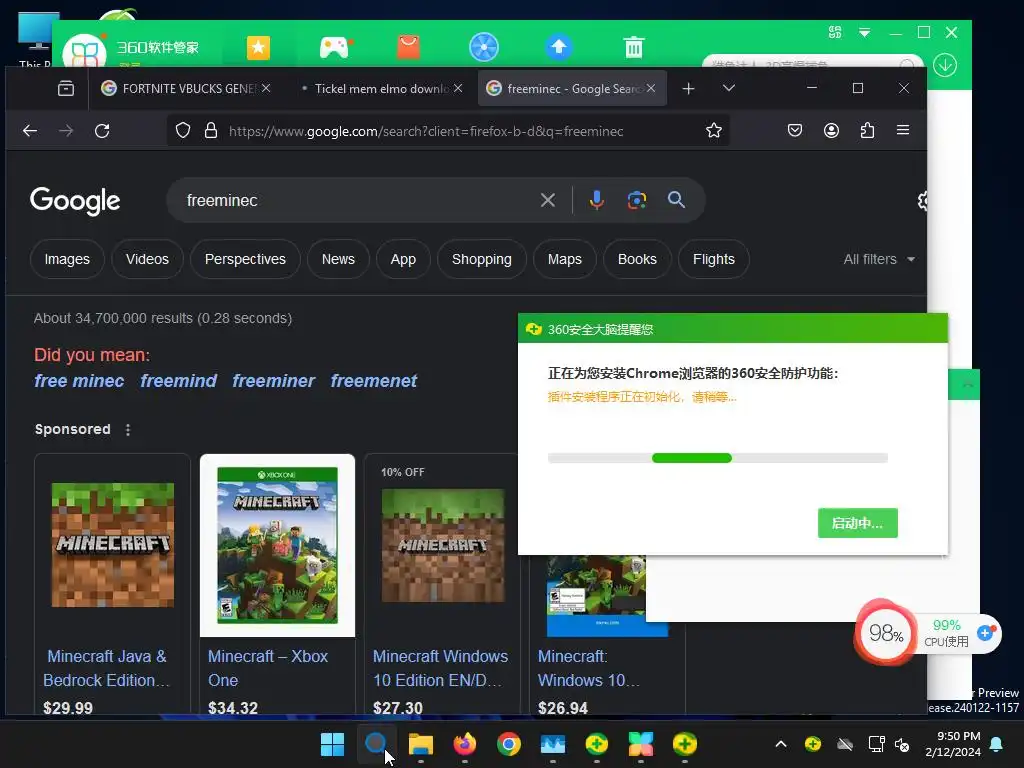Screen dimensions: 1024x768
Task: Click the 'freemind' suggestion
Action: [x=178, y=381]
